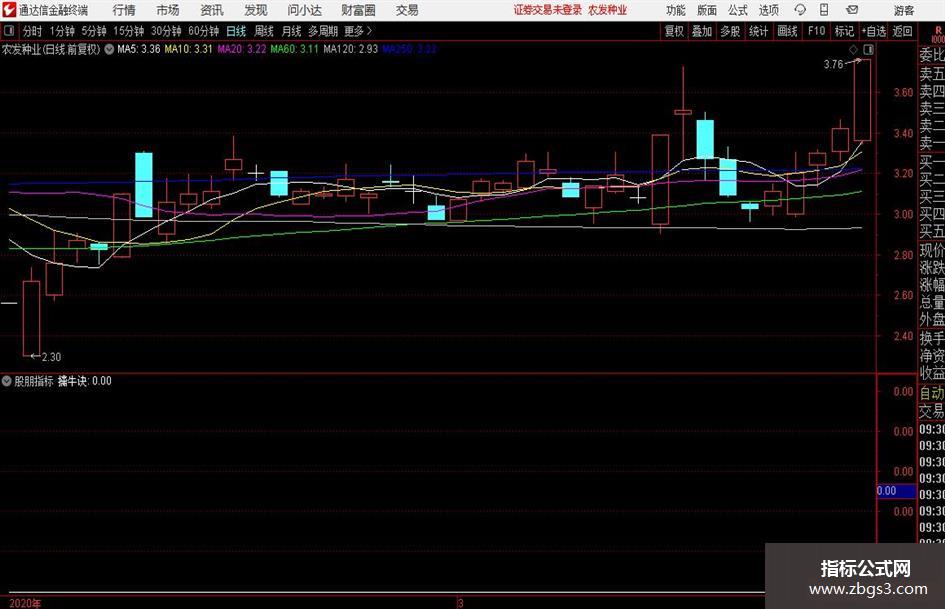Open the 财富圈 menu

(x=358, y=10)
